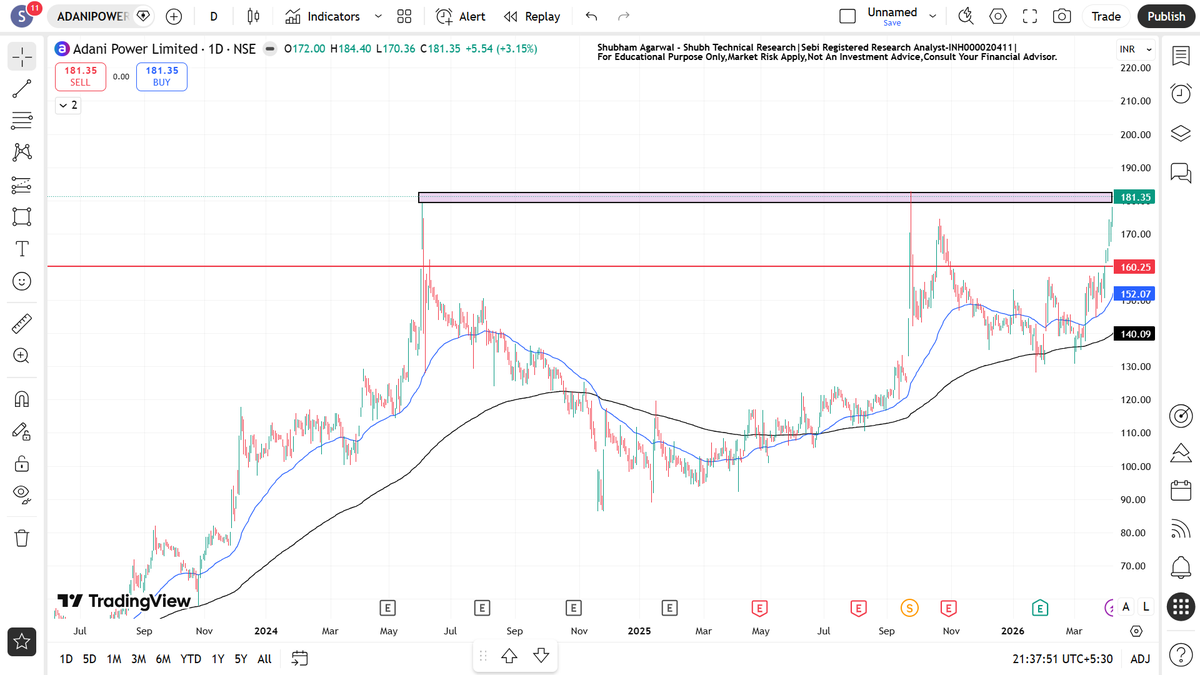1200x675 pixels.
Task: Click the 181.35 SELL button
Action: click(80, 76)
